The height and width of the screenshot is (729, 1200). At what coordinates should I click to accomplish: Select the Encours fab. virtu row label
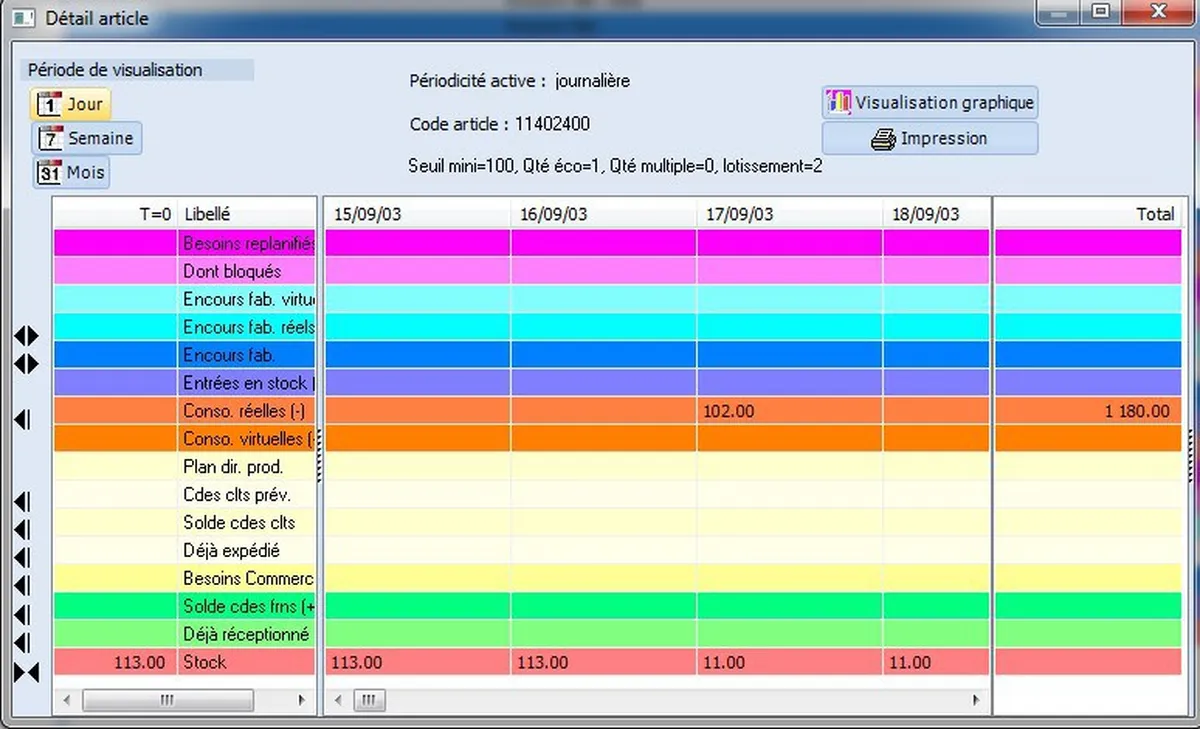click(x=249, y=299)
